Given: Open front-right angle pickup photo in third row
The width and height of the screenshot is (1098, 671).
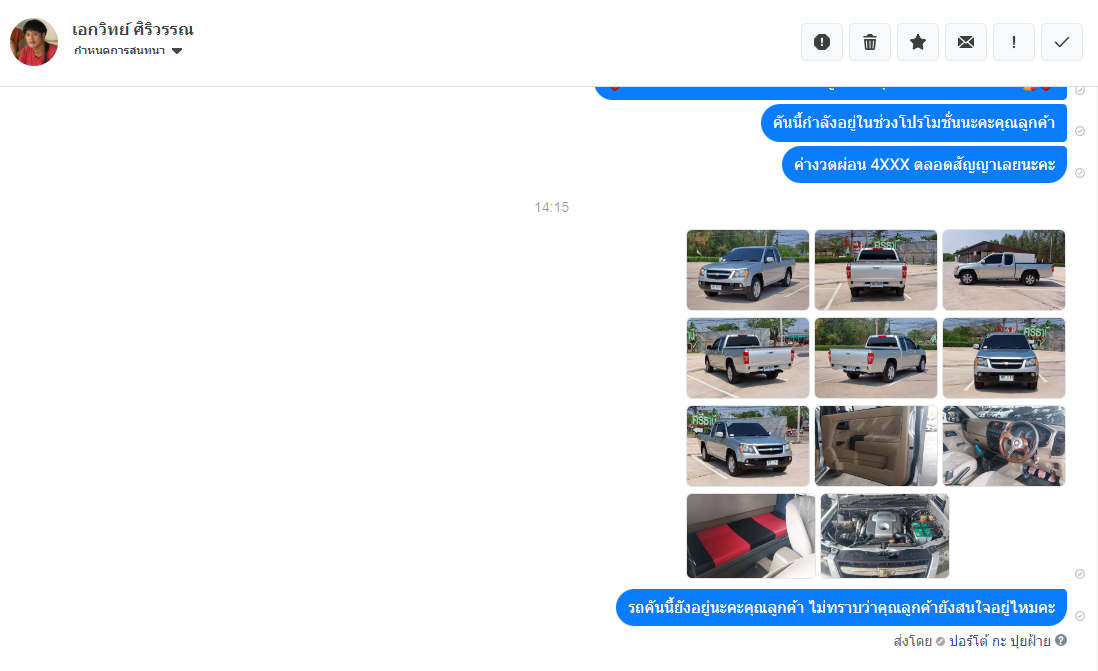Looking at the screenshot, I should click(x=748, y=446).
